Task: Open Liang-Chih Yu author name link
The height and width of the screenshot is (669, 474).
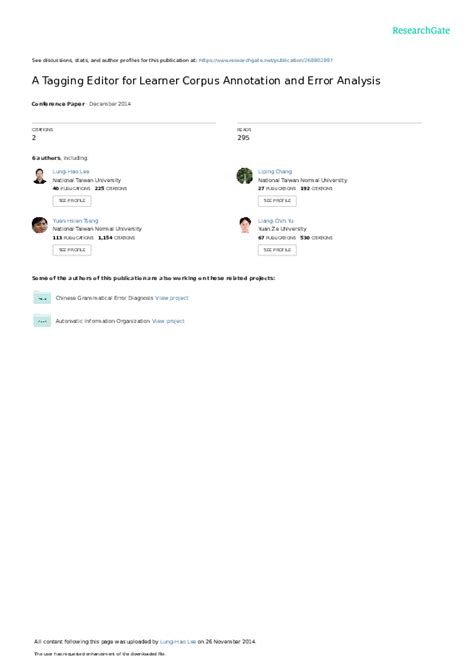Action: click(x=276, y=221)
